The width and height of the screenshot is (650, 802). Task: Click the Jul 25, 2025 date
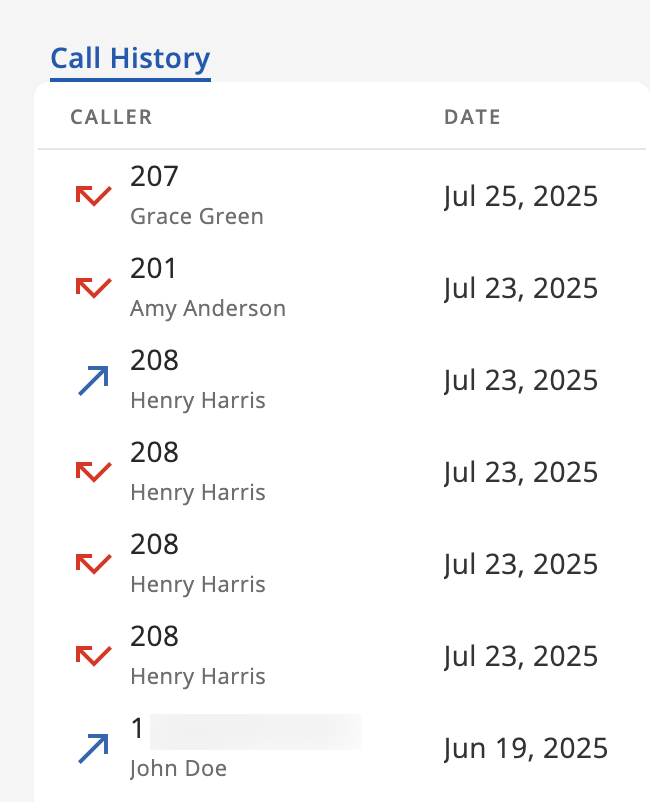click(x=520, y=196)
